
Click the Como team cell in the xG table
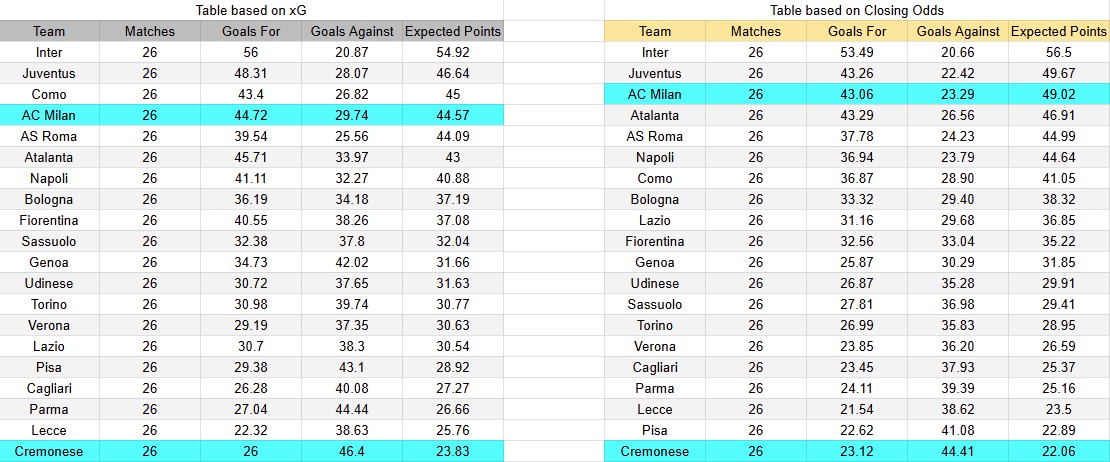49,94
